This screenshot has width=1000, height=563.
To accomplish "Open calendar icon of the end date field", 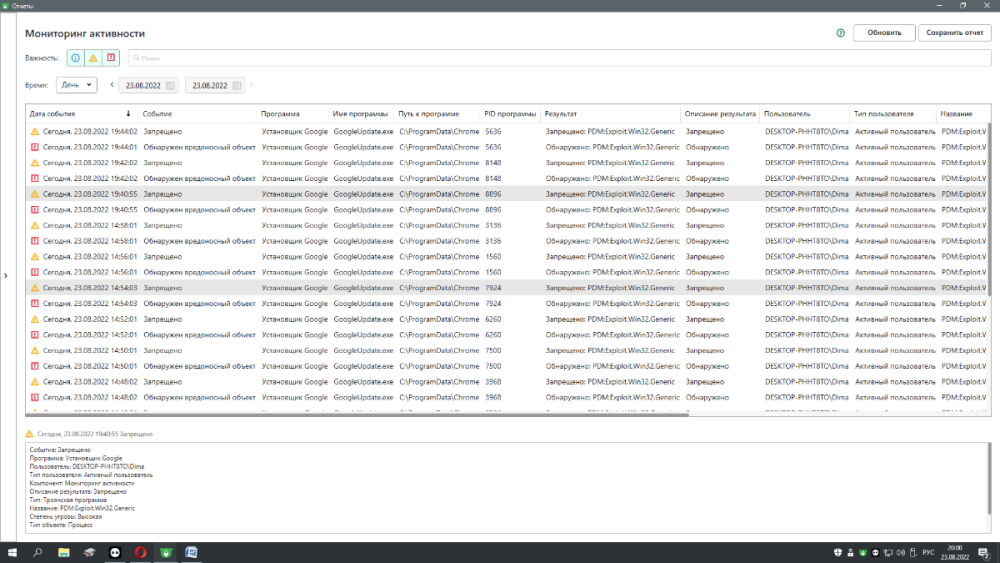I will pos(237,86).
